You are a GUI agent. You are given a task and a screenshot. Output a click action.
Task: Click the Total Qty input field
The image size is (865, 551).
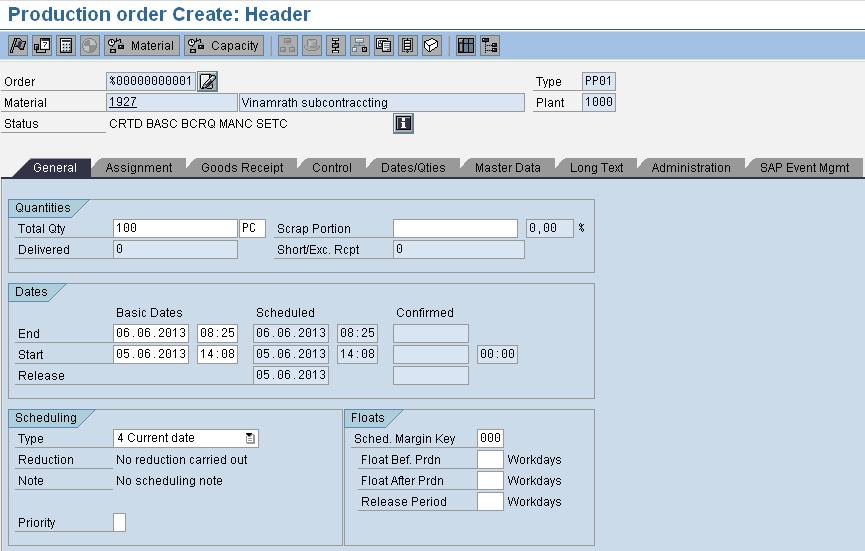[175, 228]
